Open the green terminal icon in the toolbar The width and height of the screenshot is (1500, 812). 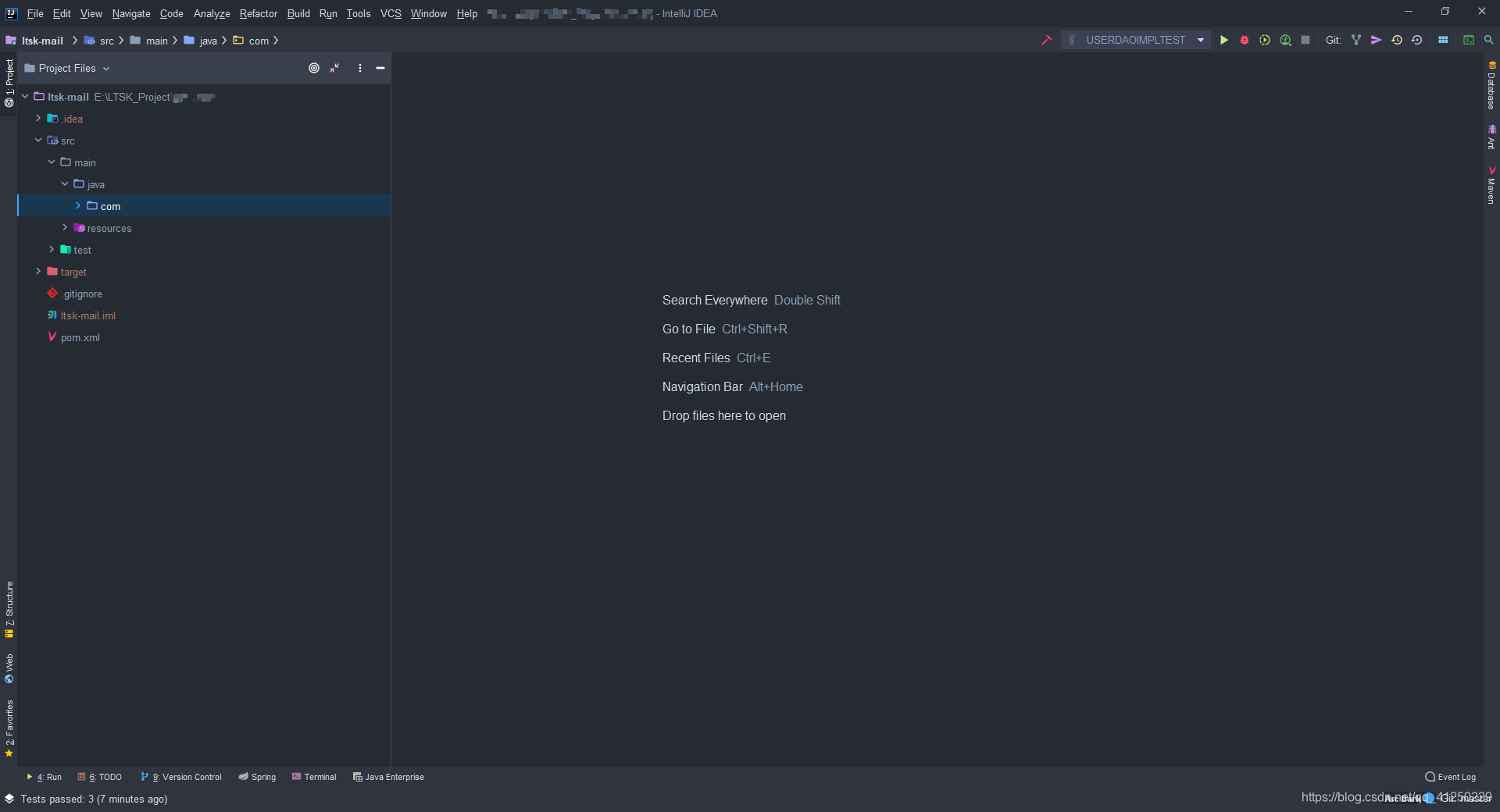click(1469, 40)
